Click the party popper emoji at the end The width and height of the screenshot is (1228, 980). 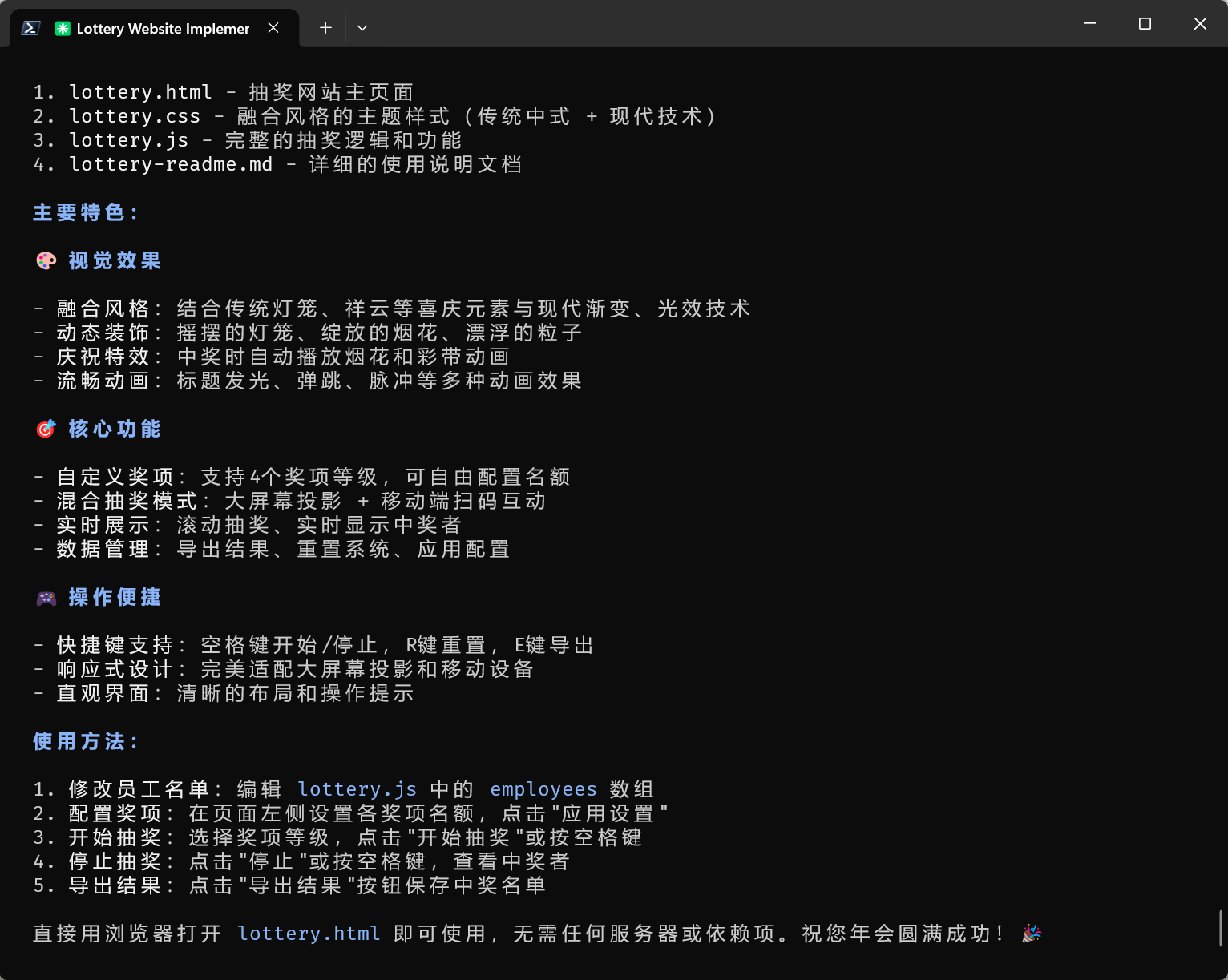coord(1032,934)
